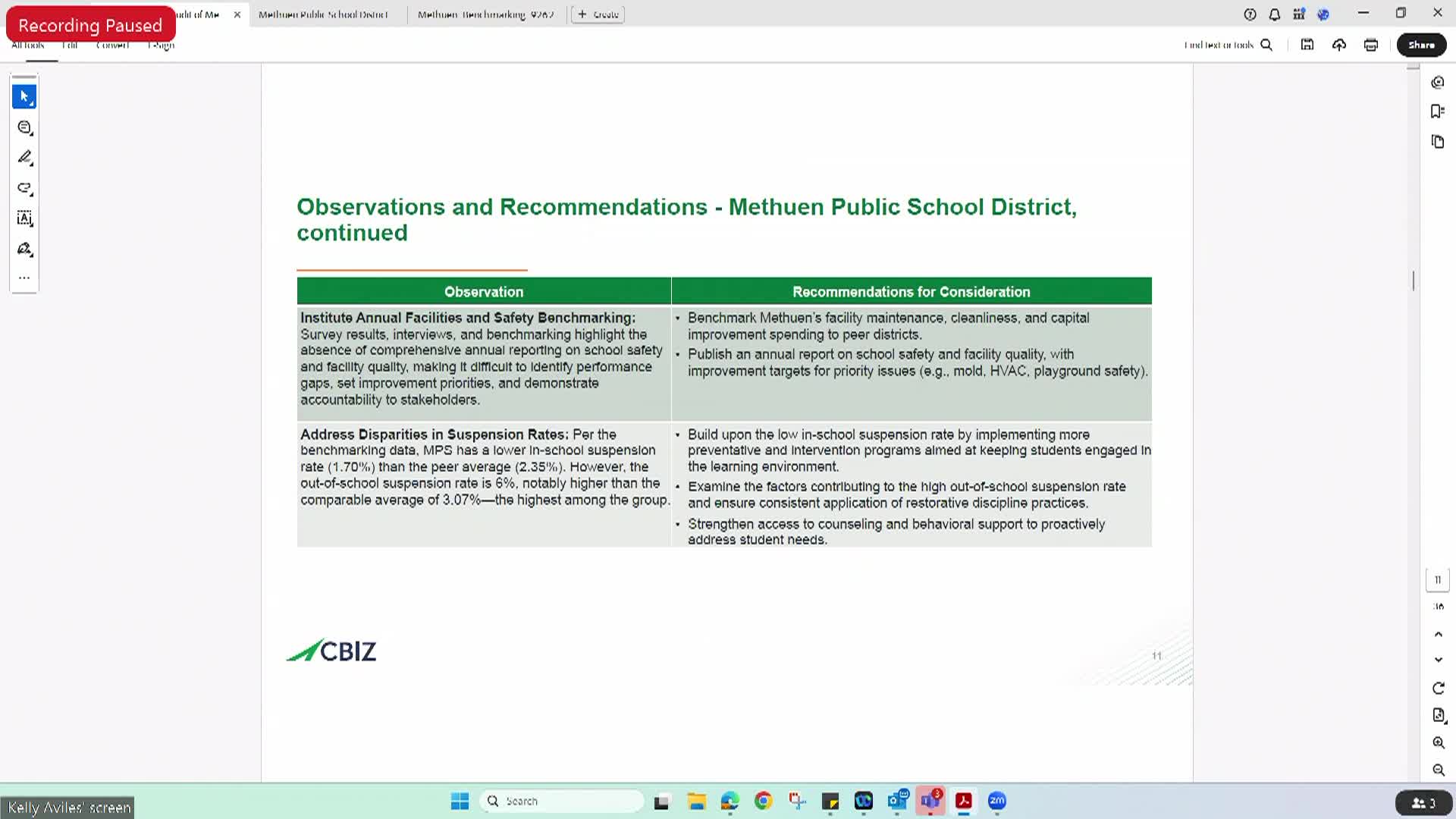The image size is (1456, 819).
Task: Open the fill and sign tool
Action: (24, 249)
